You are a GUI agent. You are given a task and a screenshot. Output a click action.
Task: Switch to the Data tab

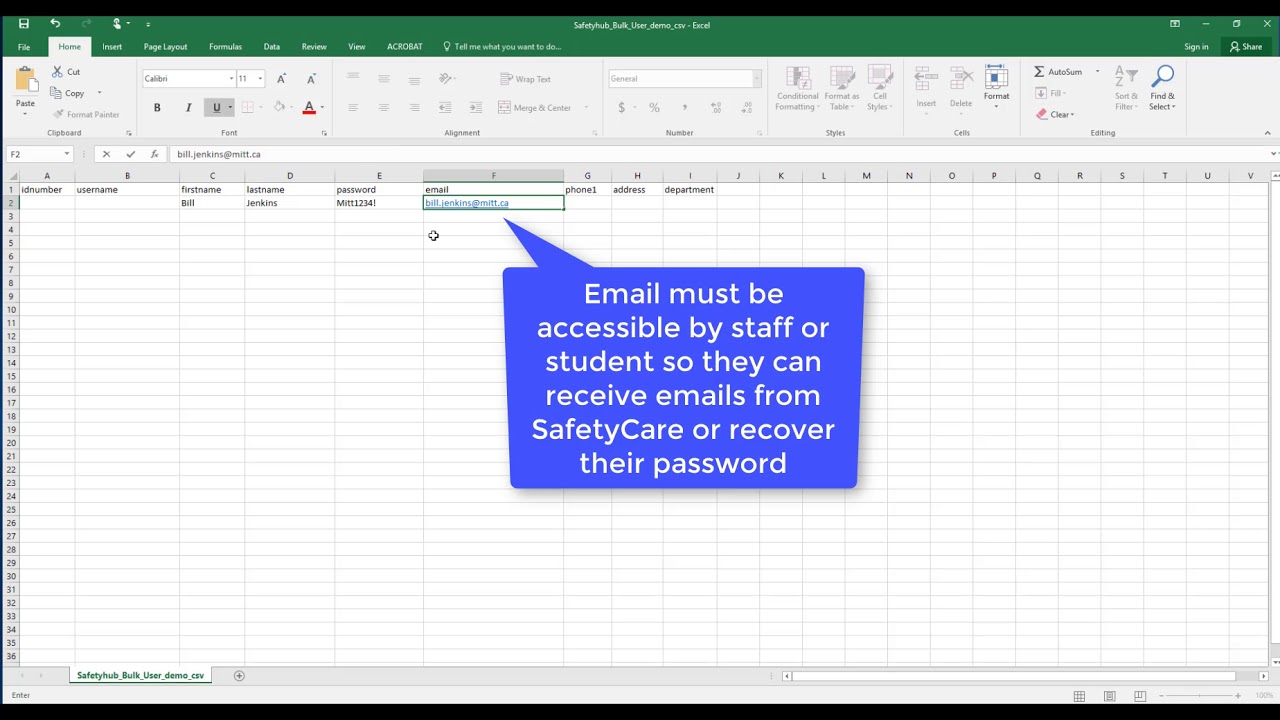click(271, 47)
